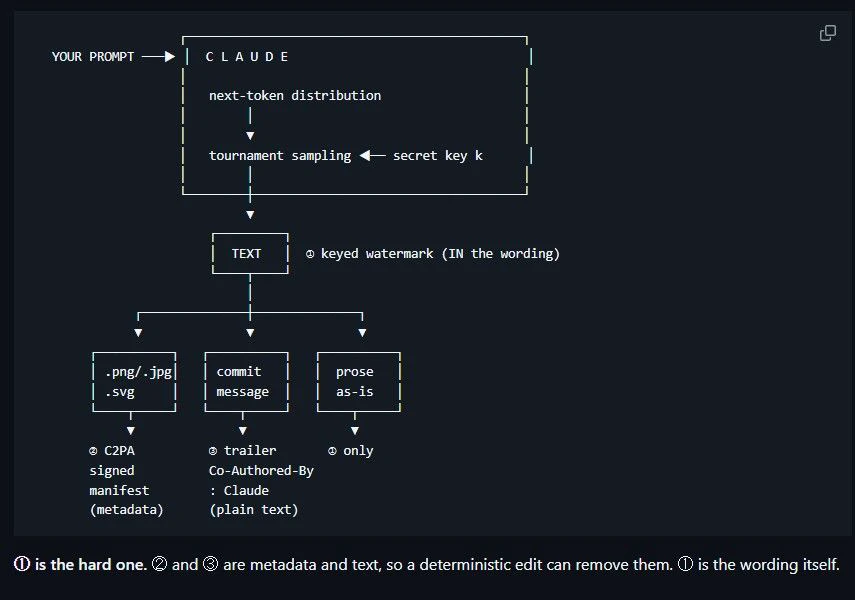The width and height of the screenshot is (855, 600).
Task: Select 'keyed watermark (IN the wording)' annotation
Action: [440, 254]
